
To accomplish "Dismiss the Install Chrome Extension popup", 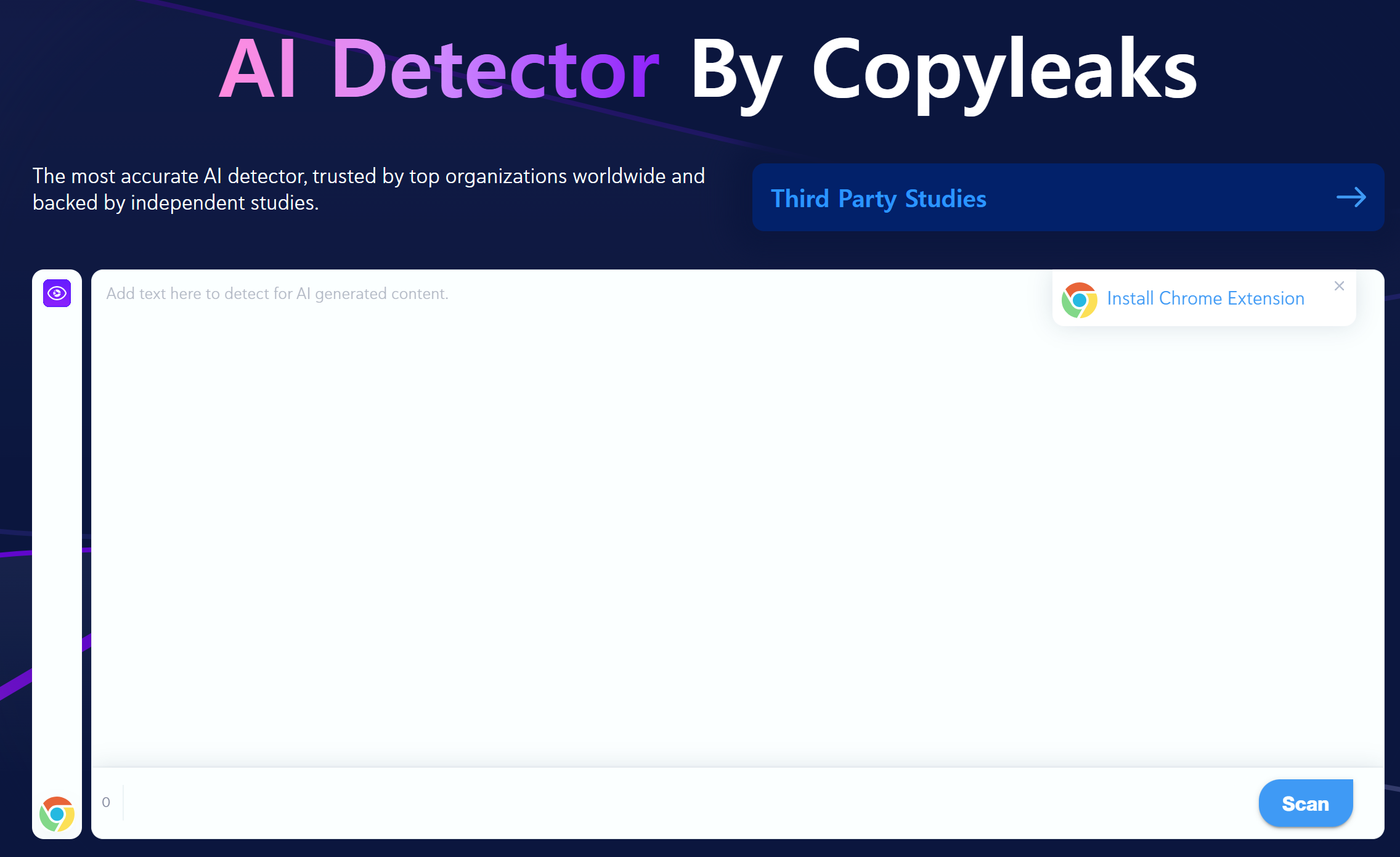I will [1339, 286].
